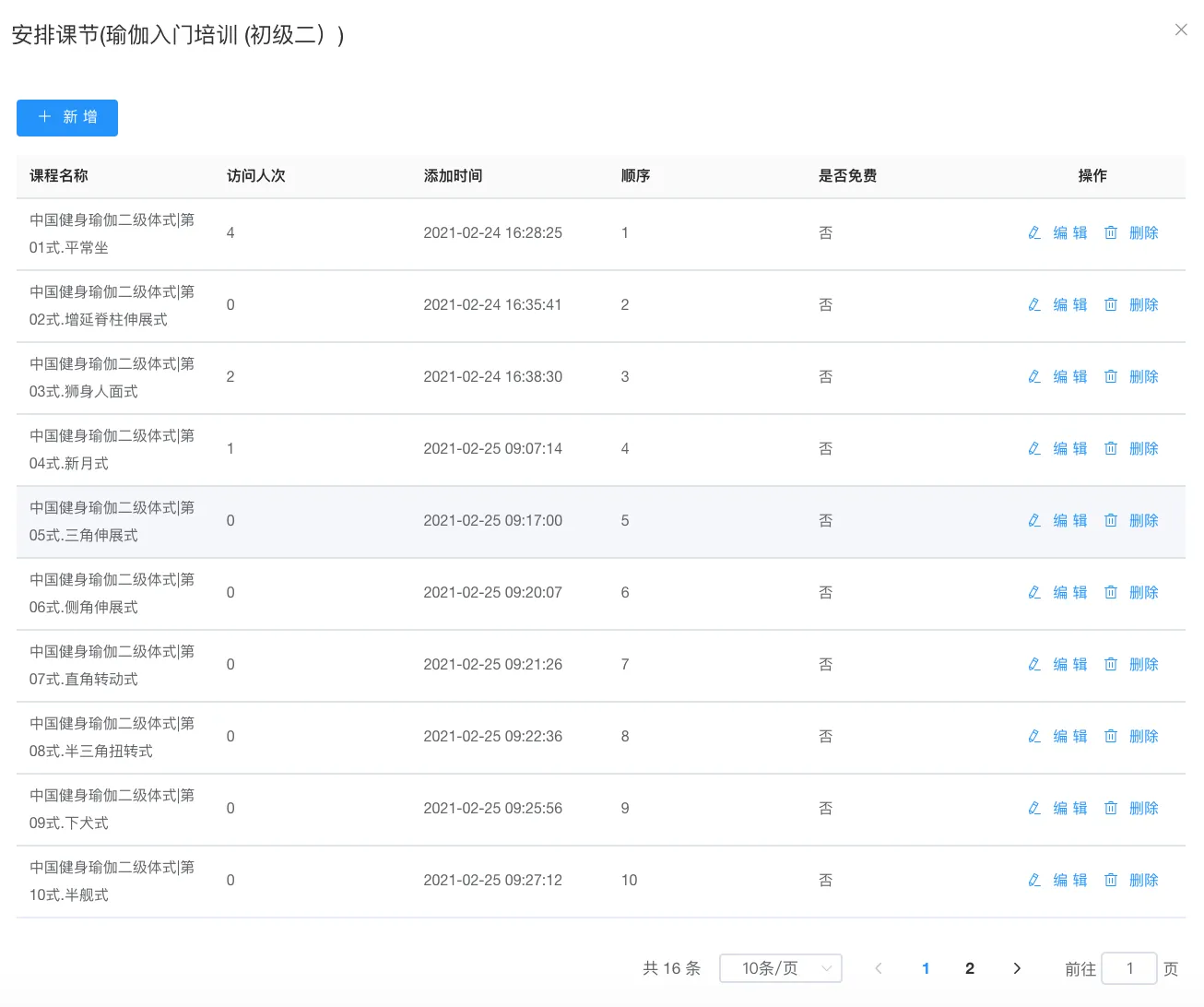Click the 前往 page number input field
This screenshot has height=1007, width=1204.
(1129, 968)
